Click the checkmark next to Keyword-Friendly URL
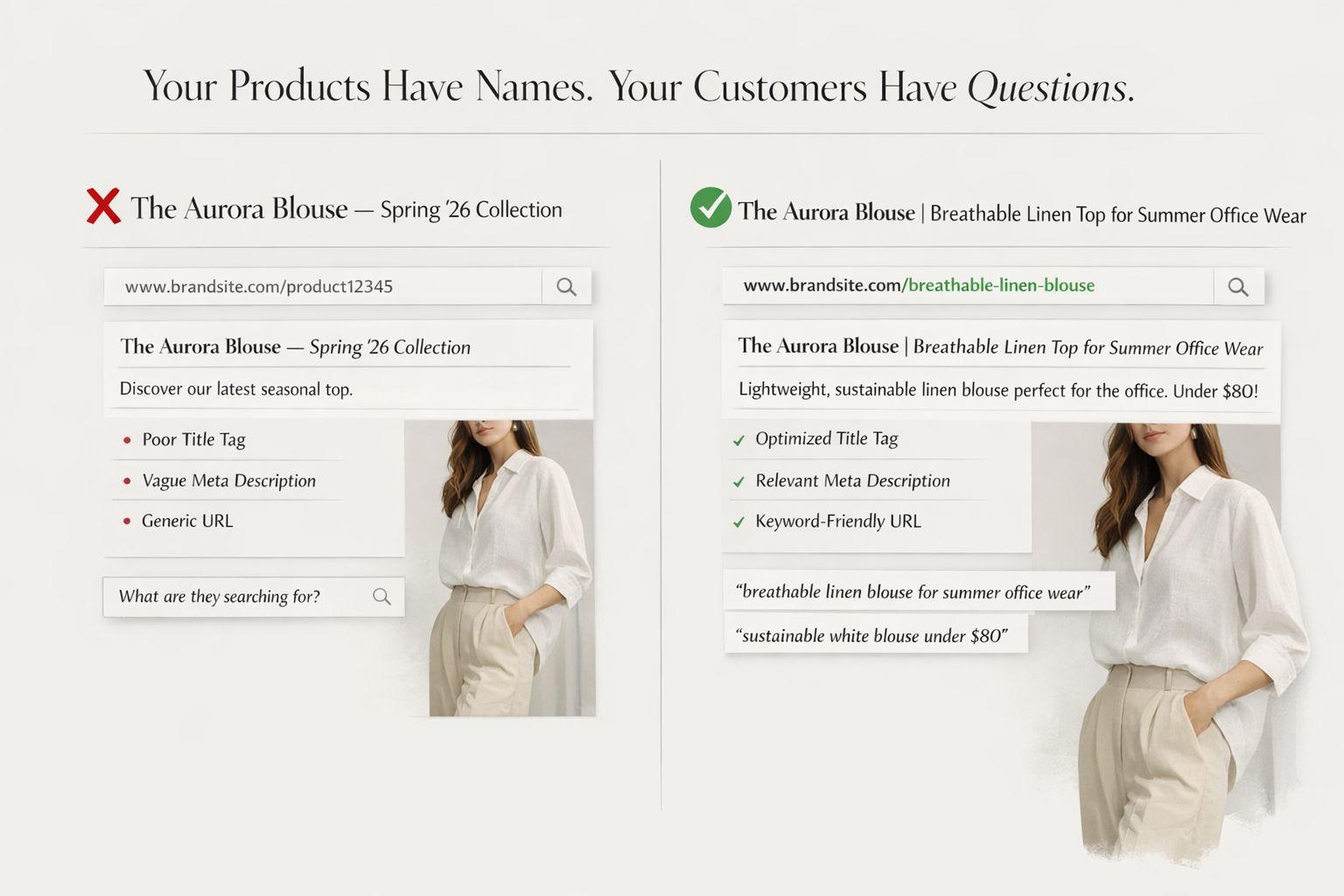 [738, 522]
